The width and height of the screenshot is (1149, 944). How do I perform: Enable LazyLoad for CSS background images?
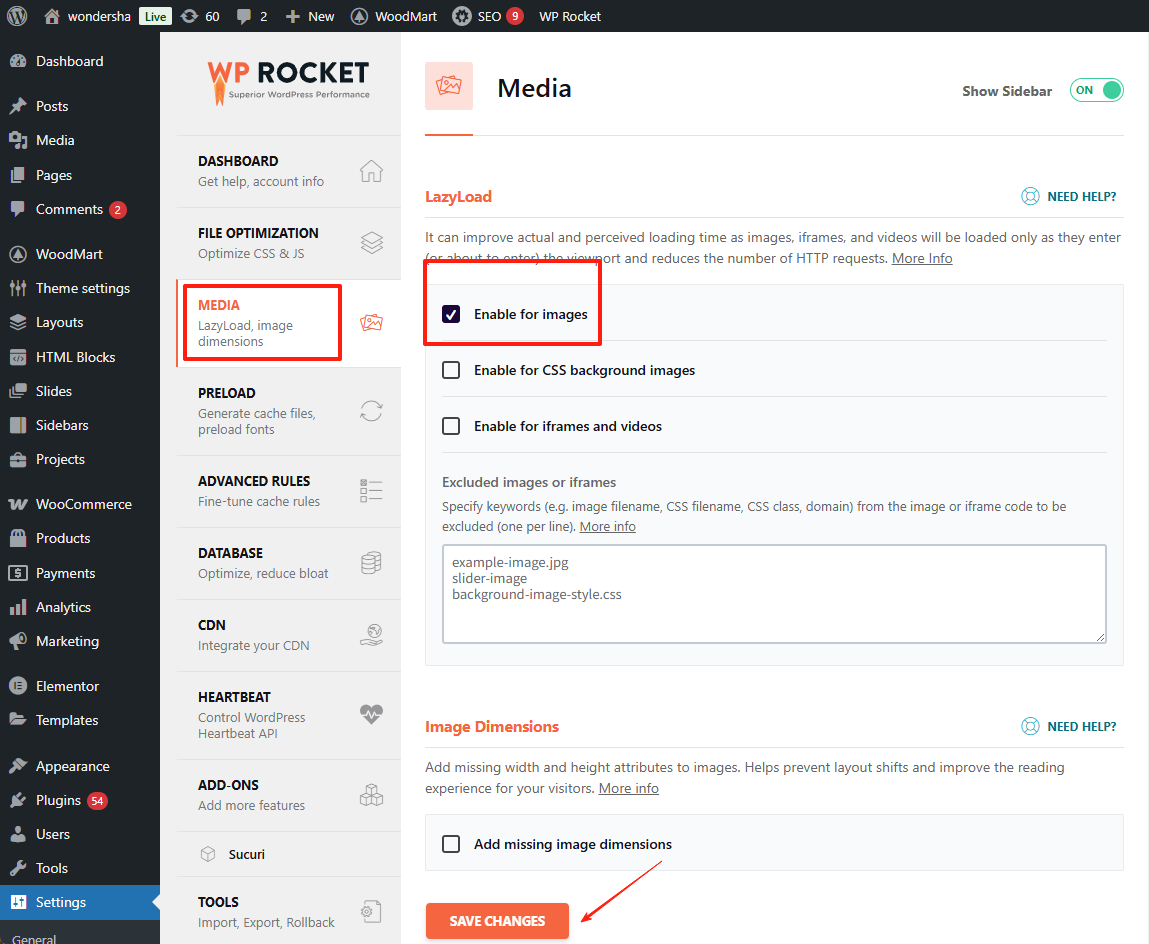451,370
